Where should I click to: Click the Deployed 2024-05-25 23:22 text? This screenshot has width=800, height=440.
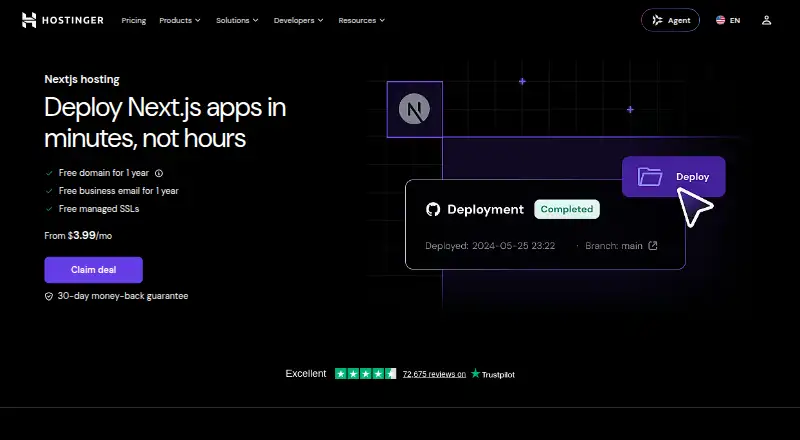pyautogui.click(x=490, y=246)
